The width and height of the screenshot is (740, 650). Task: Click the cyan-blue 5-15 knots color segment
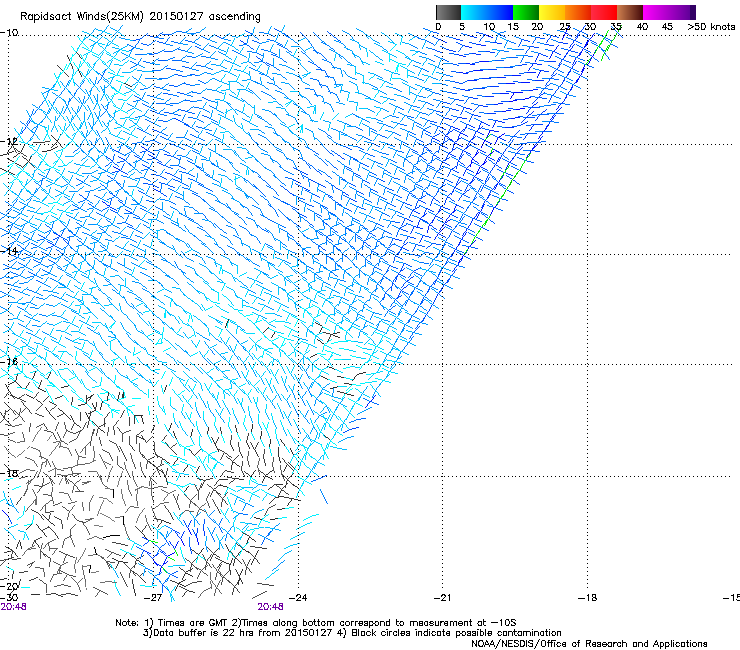487,12
